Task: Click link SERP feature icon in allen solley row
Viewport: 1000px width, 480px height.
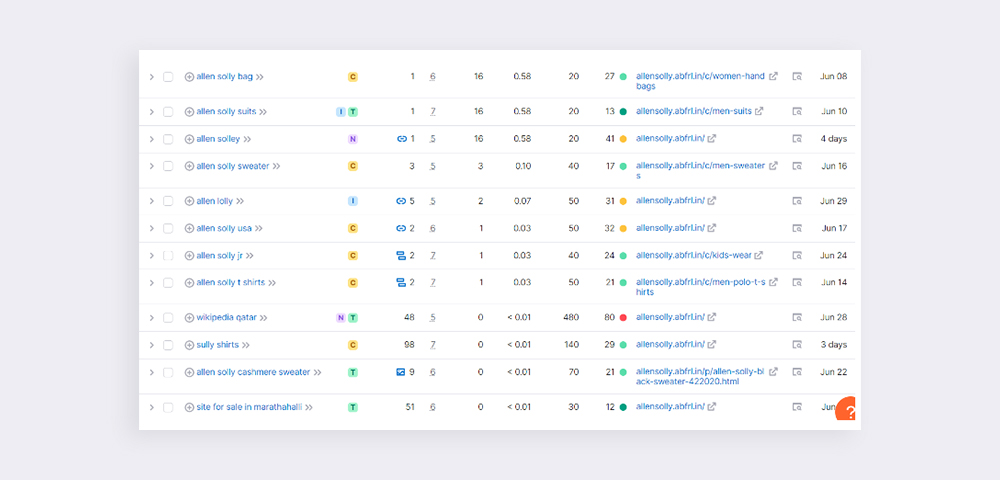Action: [402, 139]
